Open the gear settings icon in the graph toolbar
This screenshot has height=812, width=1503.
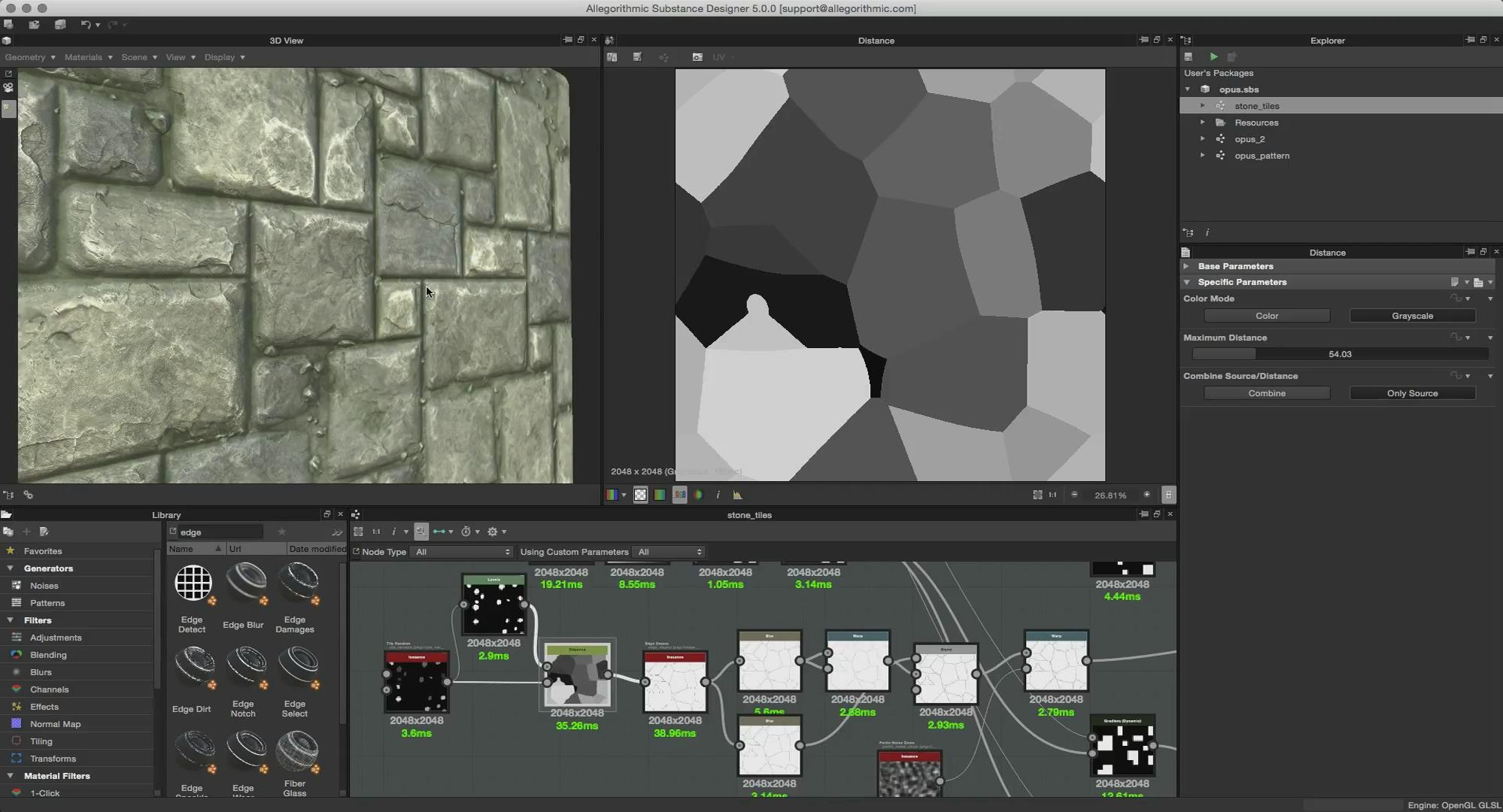(492, 532)
